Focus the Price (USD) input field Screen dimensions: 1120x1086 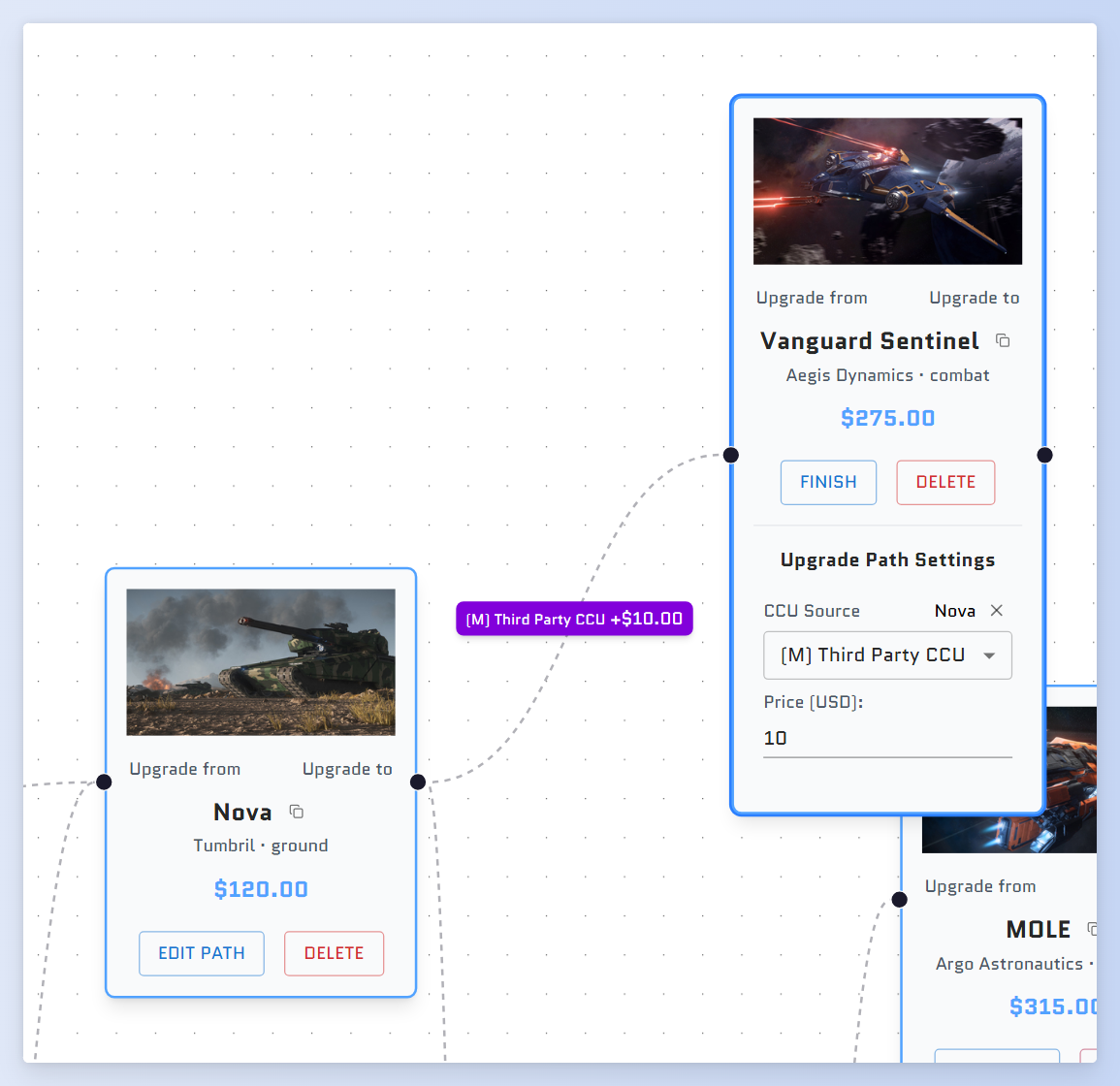tap(887, 738)
